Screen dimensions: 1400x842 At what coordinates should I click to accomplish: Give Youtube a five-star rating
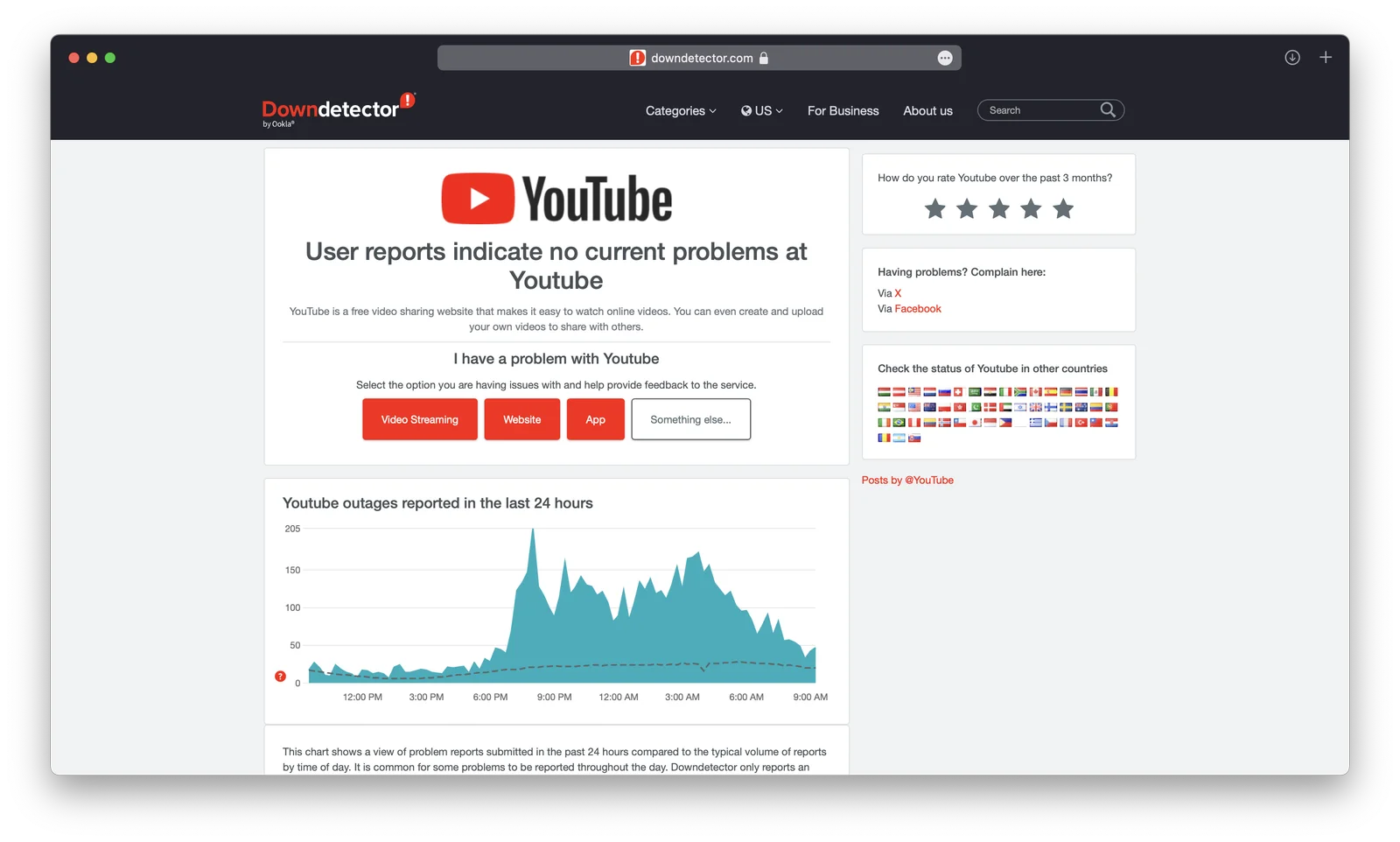coord(1062,208)
